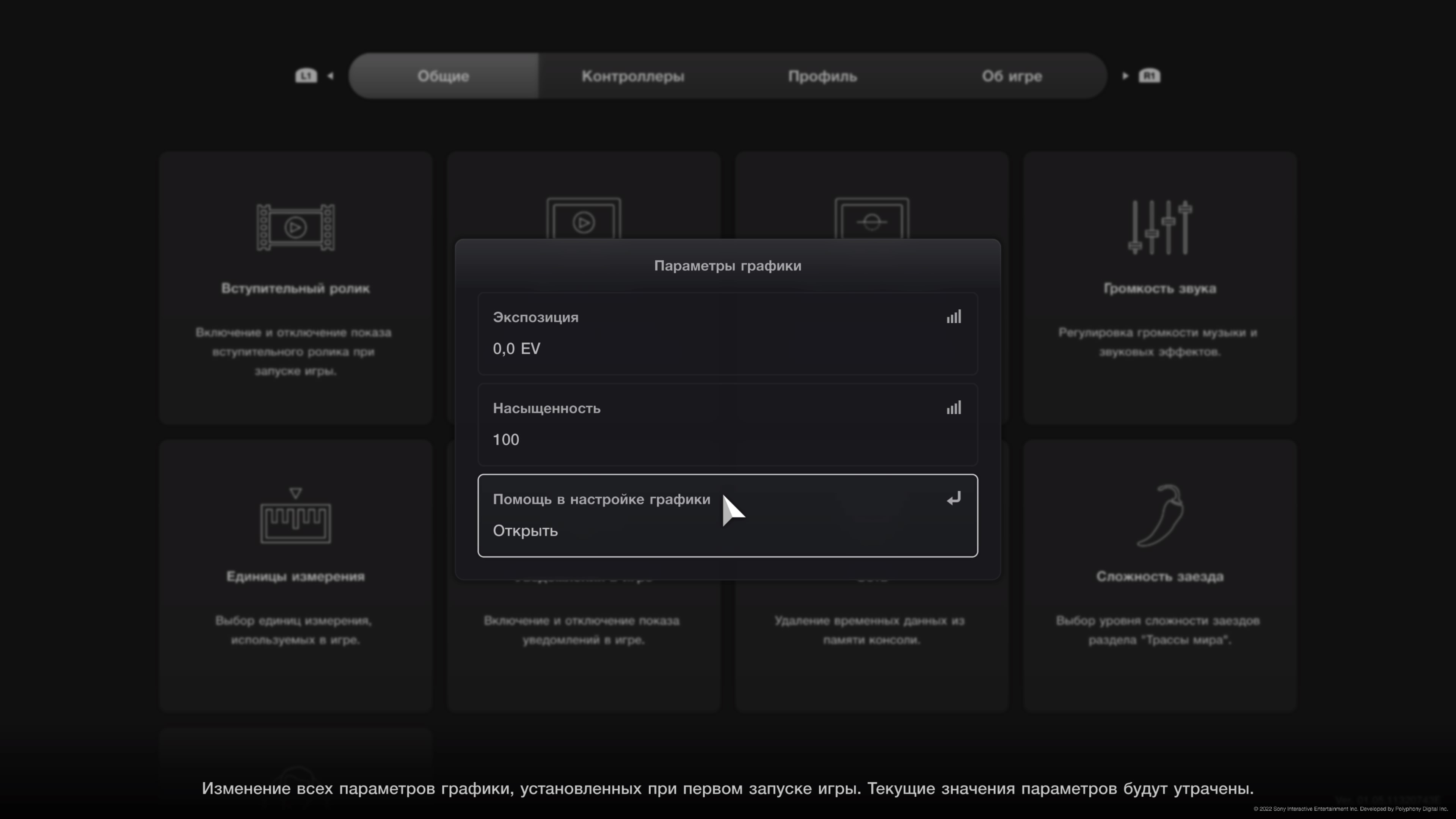
Task: Click the film strip icon for Вступительный ролик
Action: click(295, 227)
